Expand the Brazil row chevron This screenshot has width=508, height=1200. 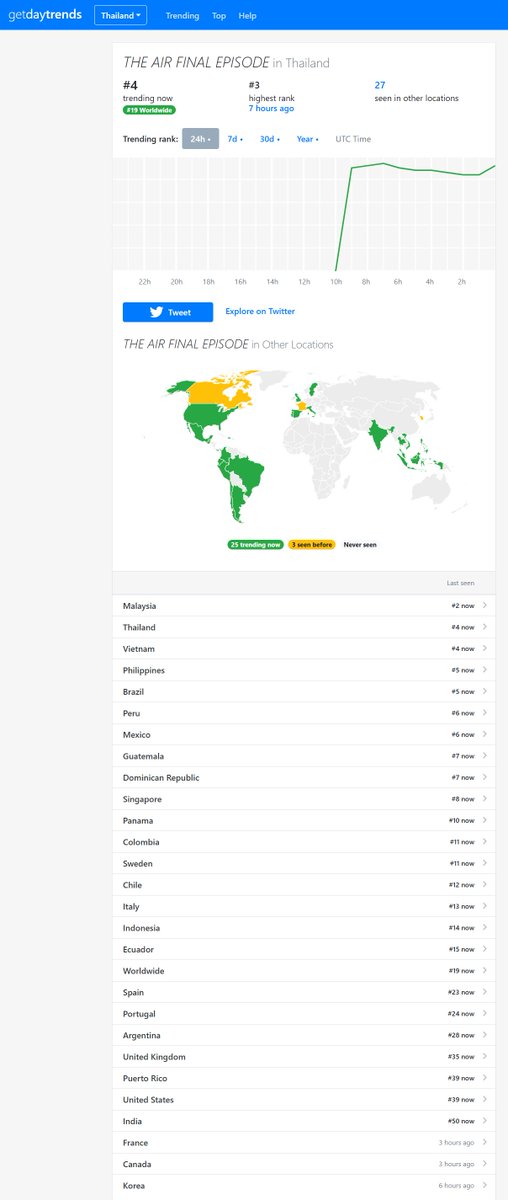(484, 692)
